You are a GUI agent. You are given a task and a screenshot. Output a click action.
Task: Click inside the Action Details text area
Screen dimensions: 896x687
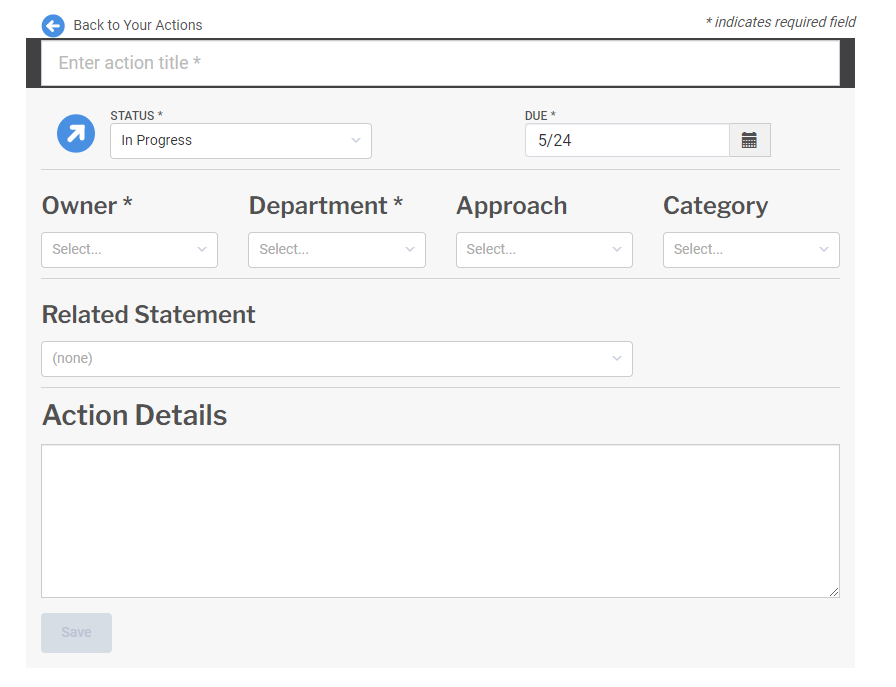pos(440,520)
